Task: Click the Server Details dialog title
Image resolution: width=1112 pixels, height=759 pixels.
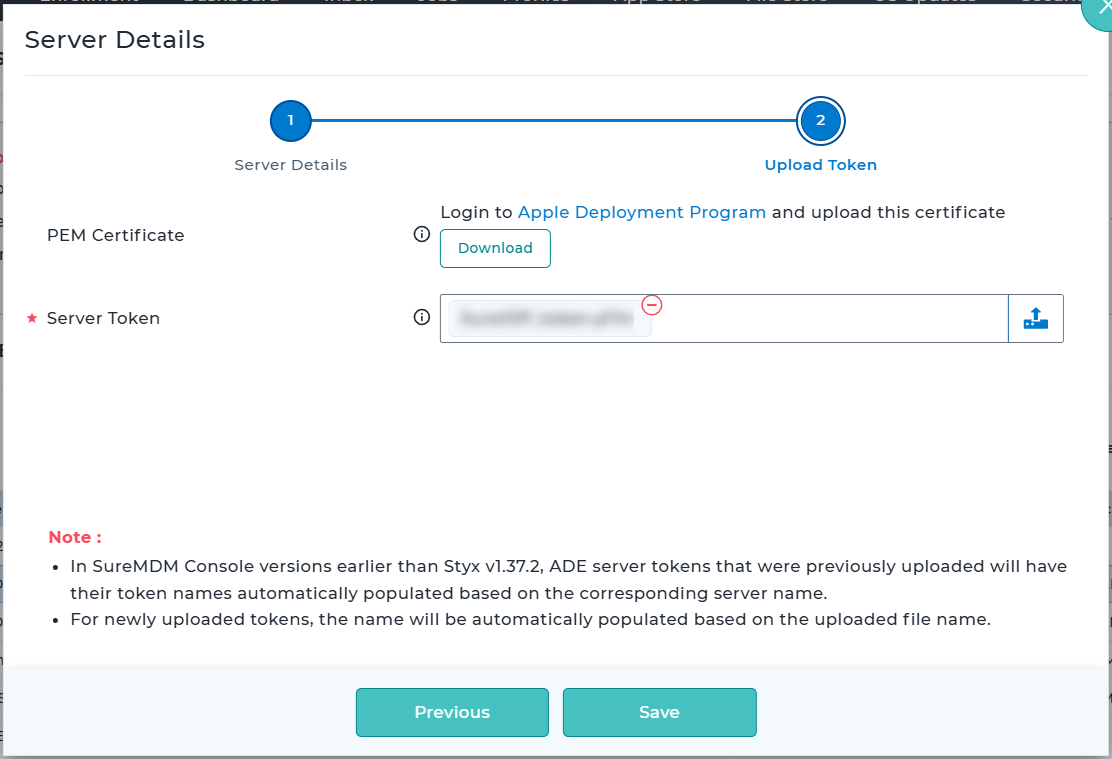Action: tap(115, 40)
